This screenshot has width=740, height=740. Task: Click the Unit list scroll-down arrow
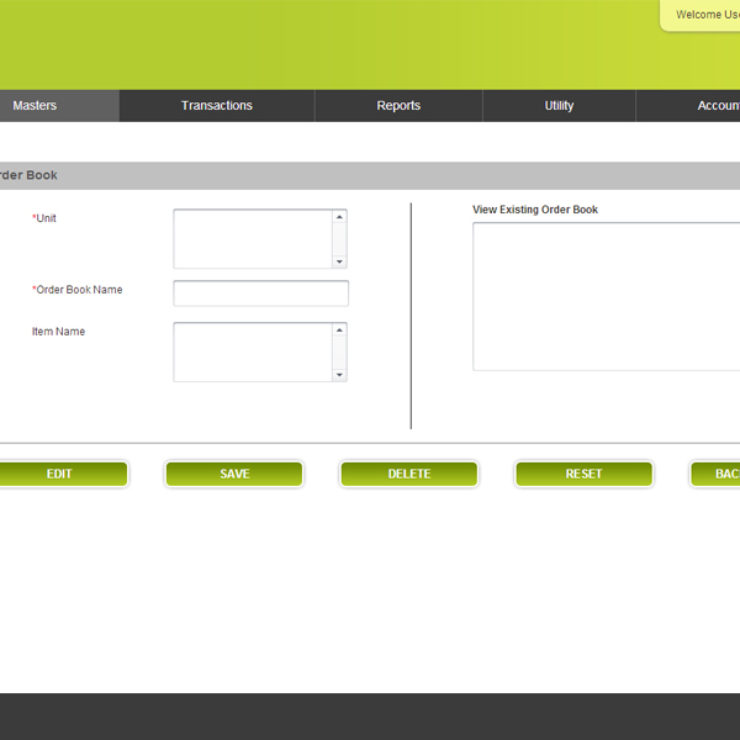(339, 261)
